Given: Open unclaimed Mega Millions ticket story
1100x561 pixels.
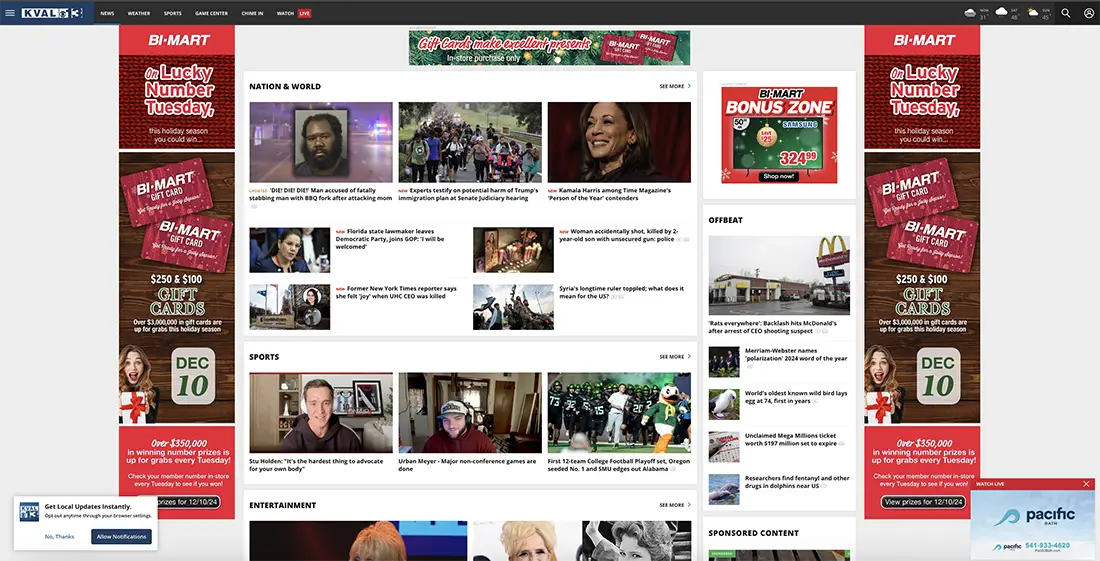Looking at the screenshot, I should pos(791,439).
